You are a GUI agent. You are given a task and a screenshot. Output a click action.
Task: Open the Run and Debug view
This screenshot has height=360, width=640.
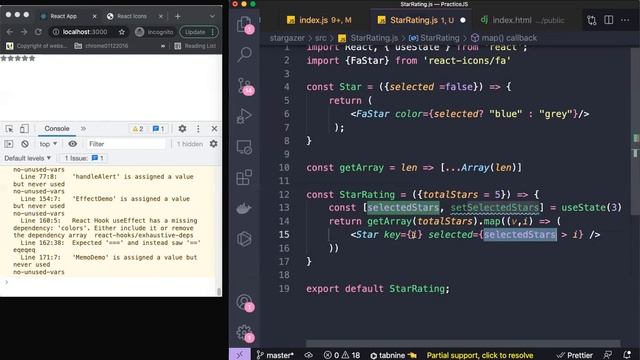[244, 116]
